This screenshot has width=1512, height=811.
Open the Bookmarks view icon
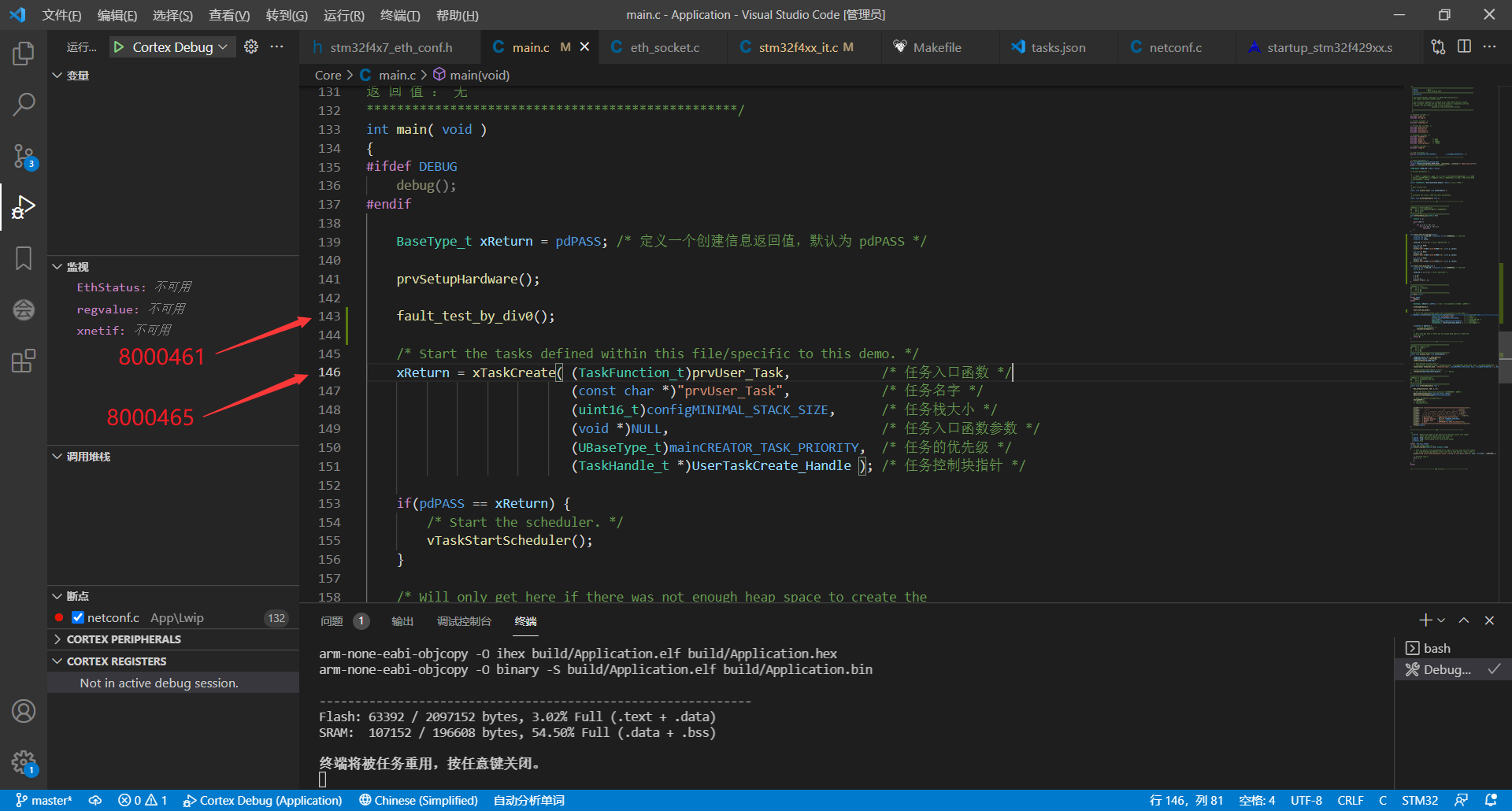tap(24, 258)
